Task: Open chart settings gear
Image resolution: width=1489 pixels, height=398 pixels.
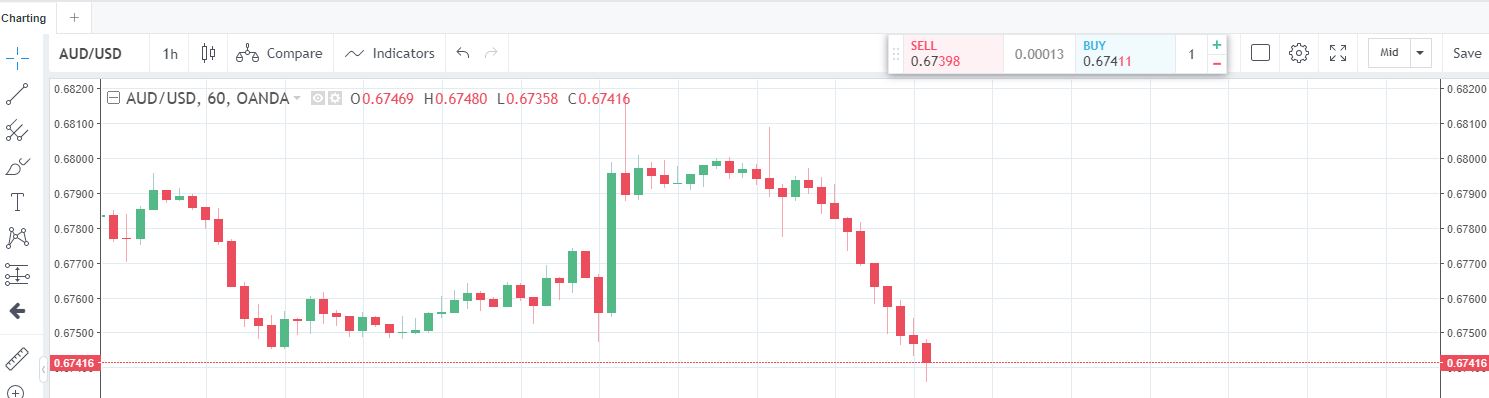Action: click(1299, 53)
